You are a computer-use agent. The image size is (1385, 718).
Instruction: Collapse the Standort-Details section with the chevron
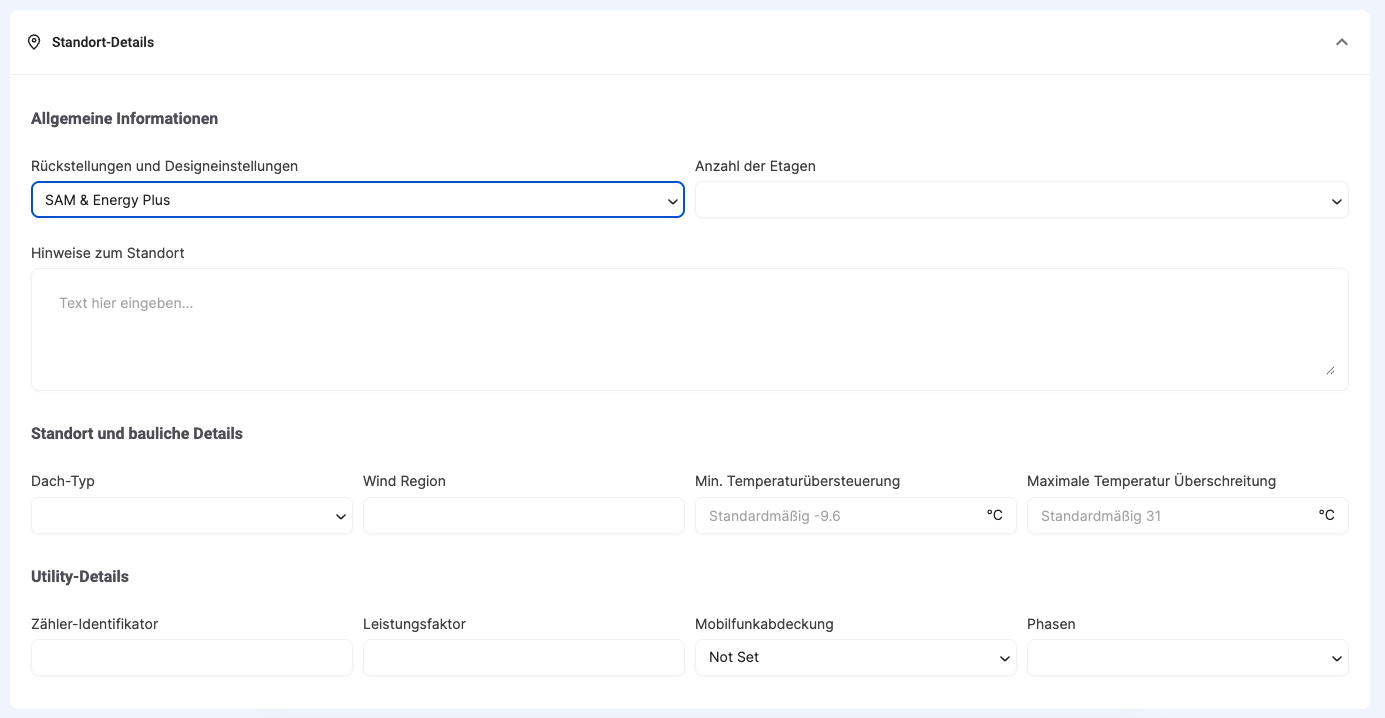coord(1341,42)
